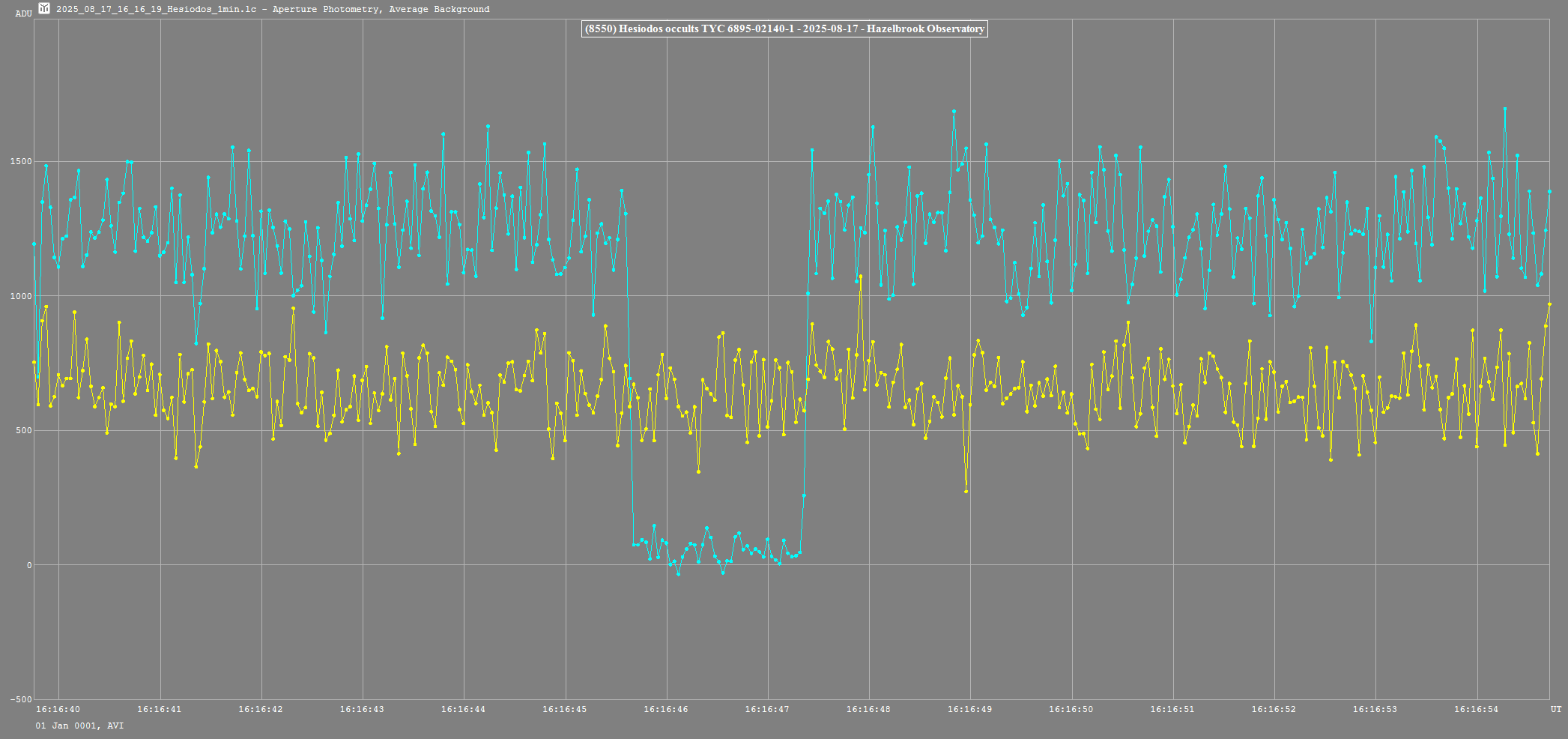Select the highest cyan data point after 16:16:54
This screenshot has width=1568, height=739.
[1504, 109]
